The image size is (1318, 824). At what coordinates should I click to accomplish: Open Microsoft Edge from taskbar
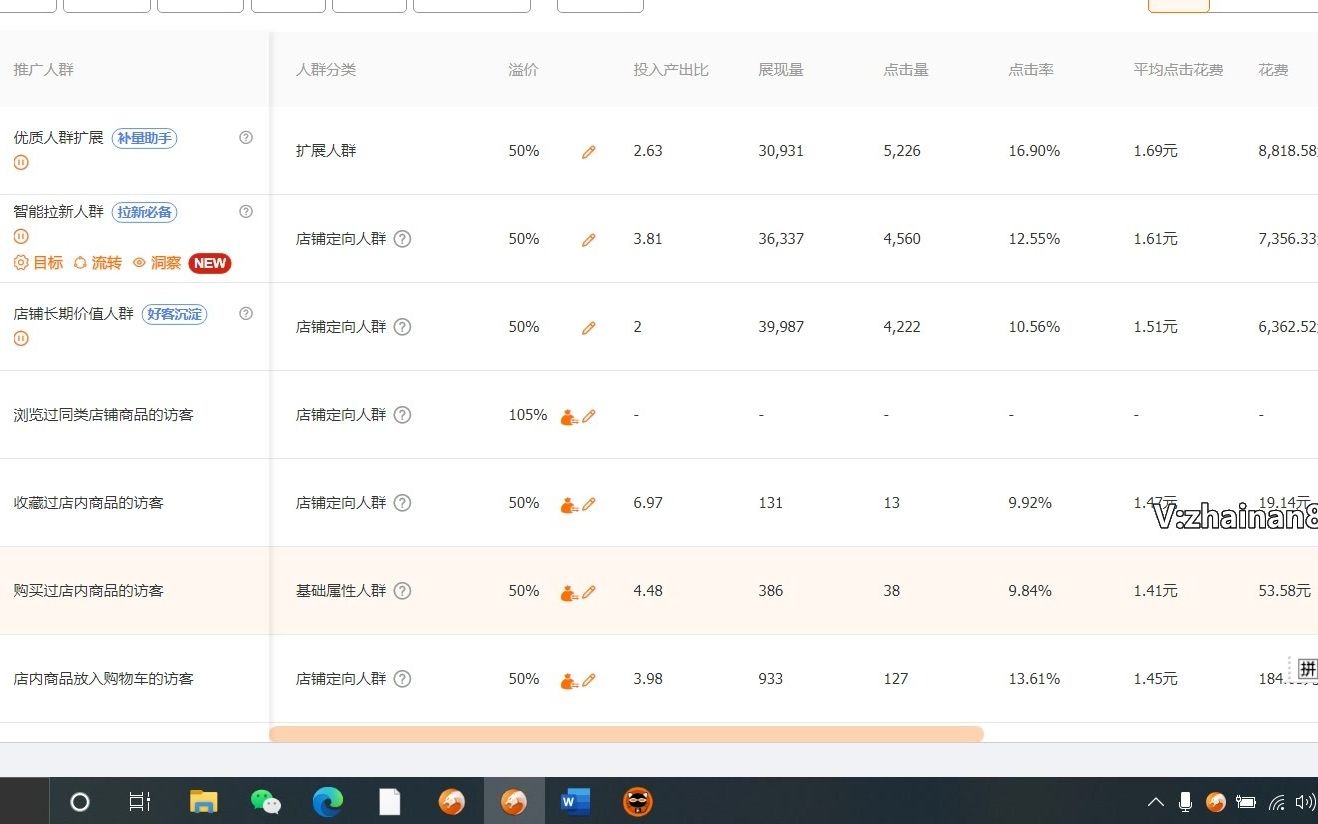[x=327, y=801]
